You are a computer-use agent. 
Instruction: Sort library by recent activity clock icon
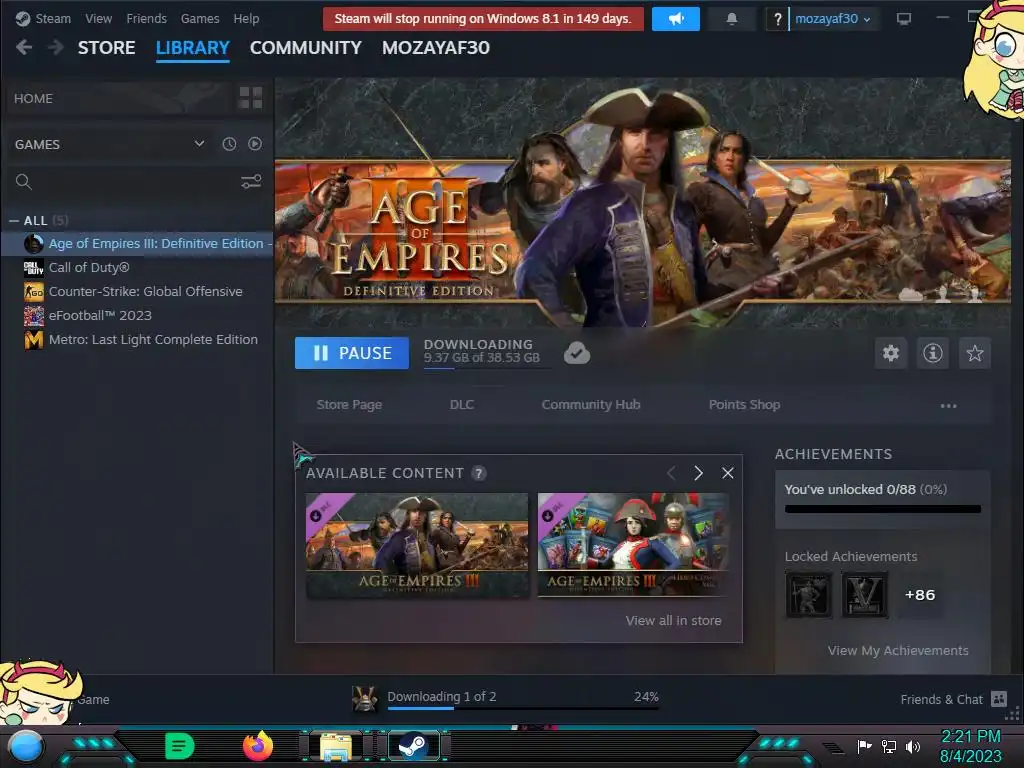coord(229,144)
